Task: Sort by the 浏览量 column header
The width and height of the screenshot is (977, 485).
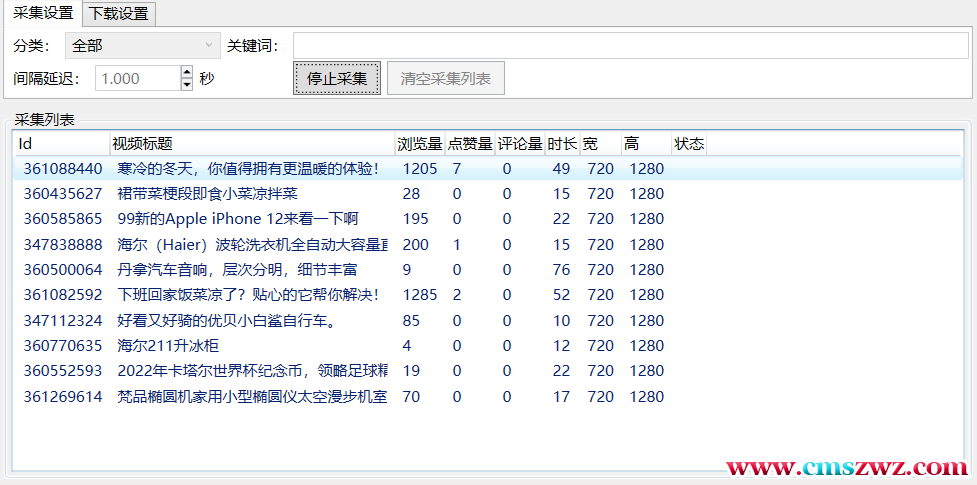Action: 419,144
